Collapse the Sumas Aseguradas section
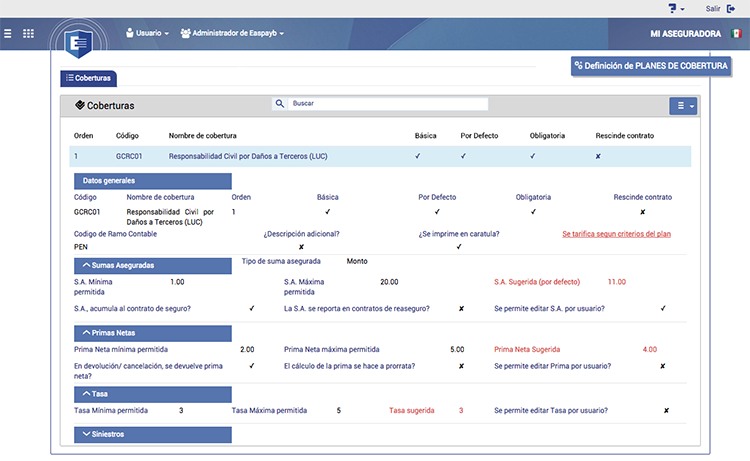 click(153, 265)
